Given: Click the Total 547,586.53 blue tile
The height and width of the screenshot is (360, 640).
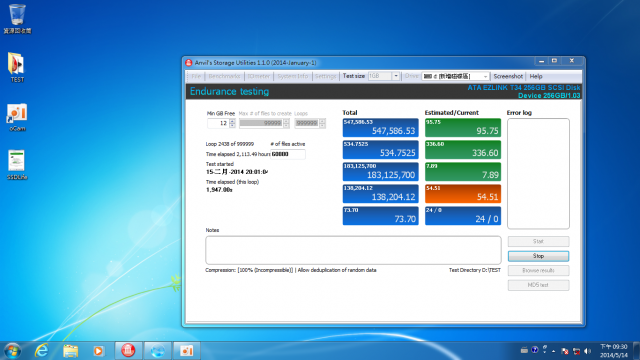Looking at the screenshot, I should pos(380,128).
